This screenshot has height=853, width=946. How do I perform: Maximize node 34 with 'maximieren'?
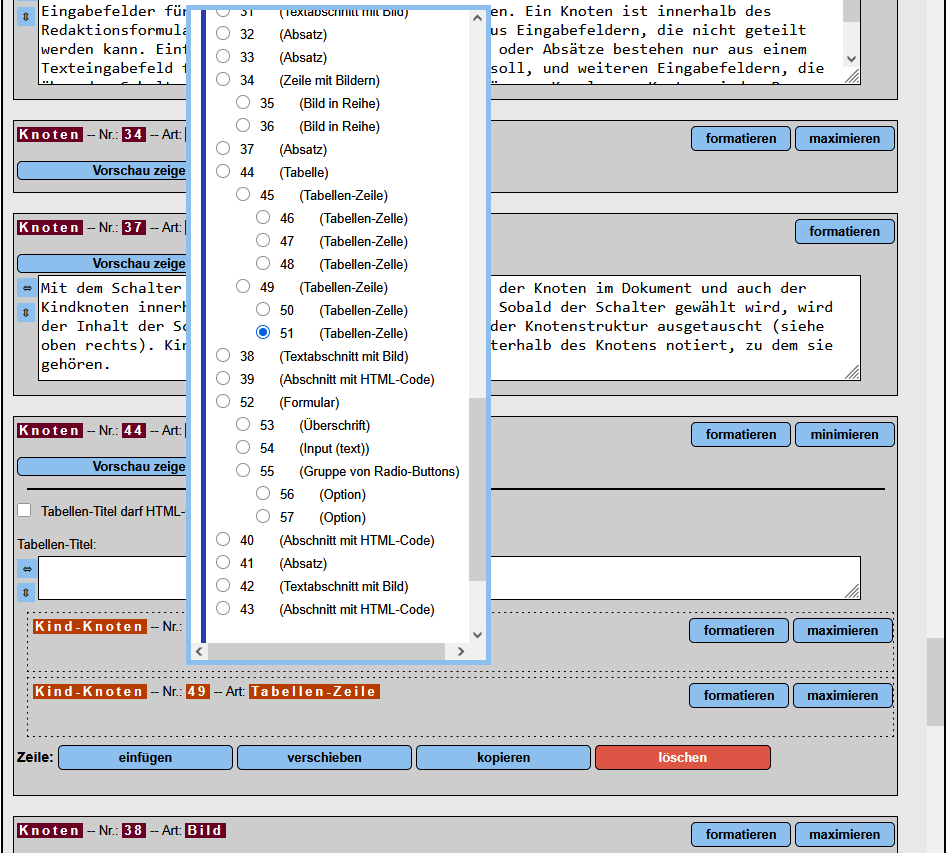[x=844, y=138]
